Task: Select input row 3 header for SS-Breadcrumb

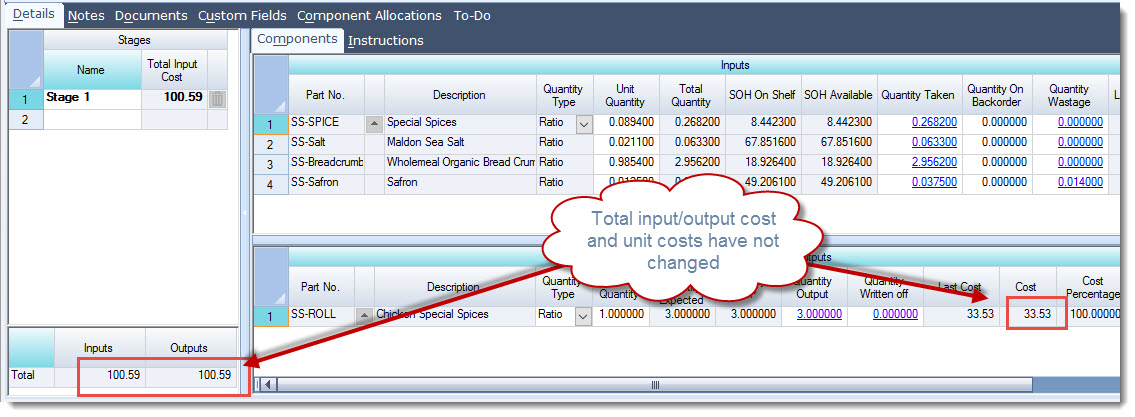Action: [x=271, y=164]
